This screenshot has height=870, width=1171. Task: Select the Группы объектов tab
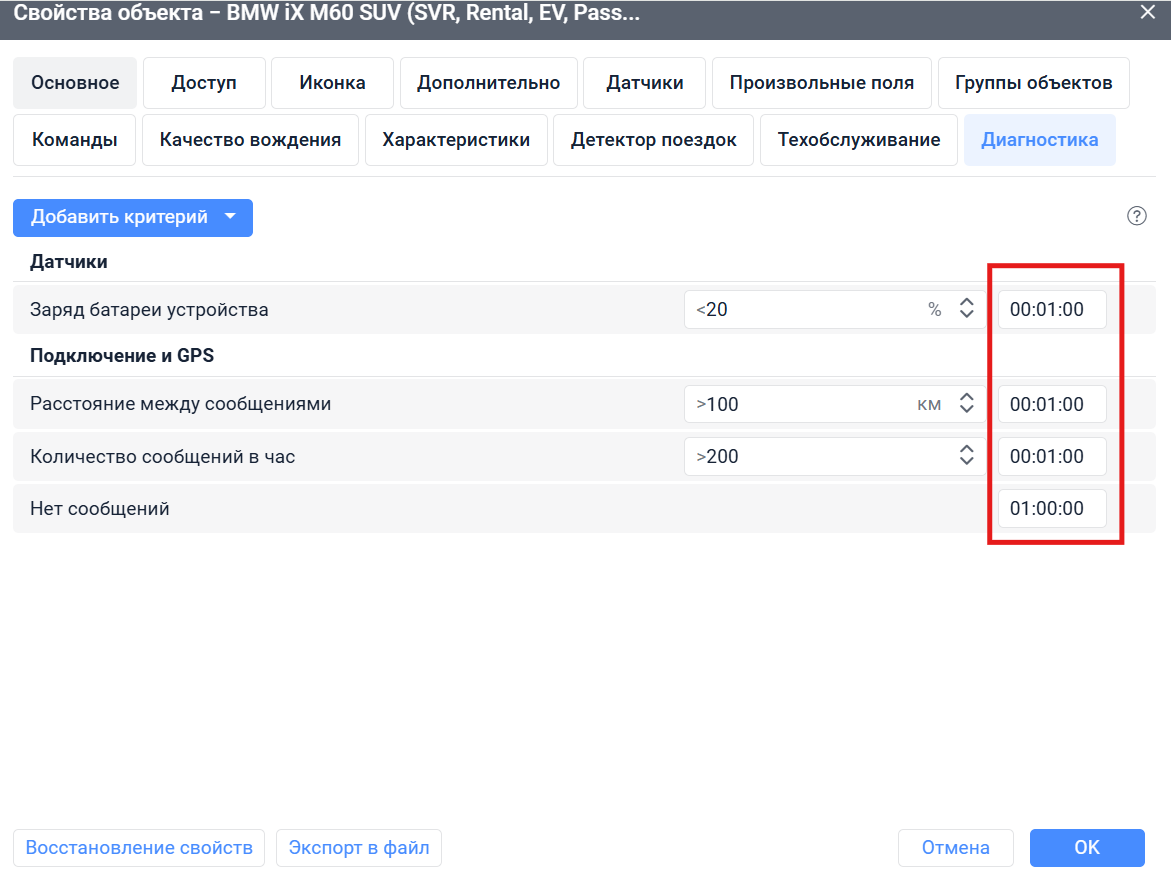coord(1033,83)
